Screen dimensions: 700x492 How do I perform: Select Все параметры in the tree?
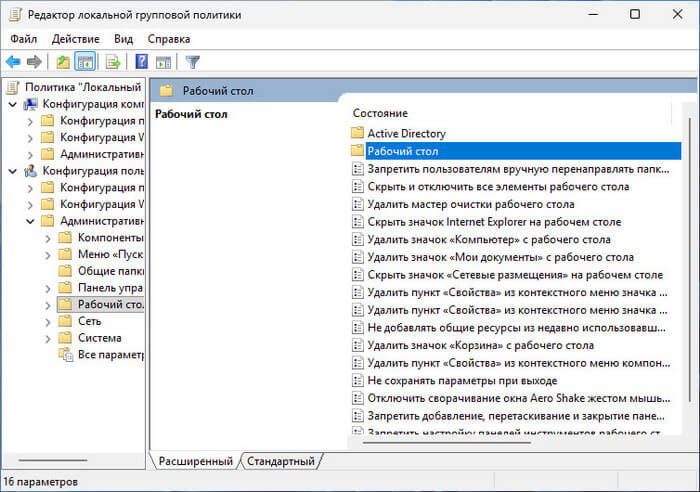(x=110, y=354)
